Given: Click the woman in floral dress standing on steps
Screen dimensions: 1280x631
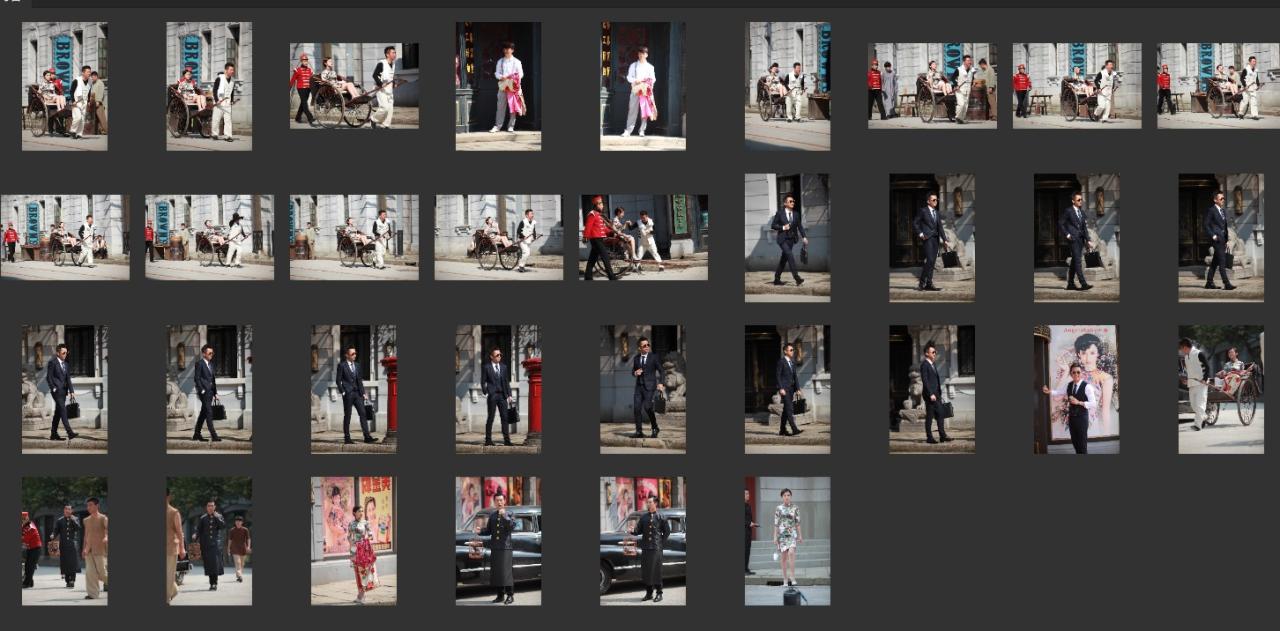Looking at the screenshot, I should coord(787,540).
